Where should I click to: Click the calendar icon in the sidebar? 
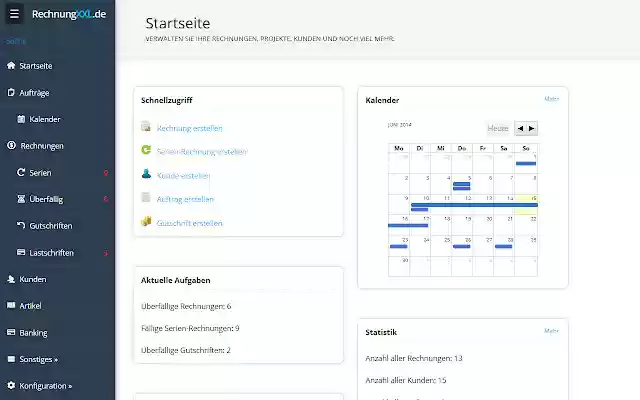point(21,119)
